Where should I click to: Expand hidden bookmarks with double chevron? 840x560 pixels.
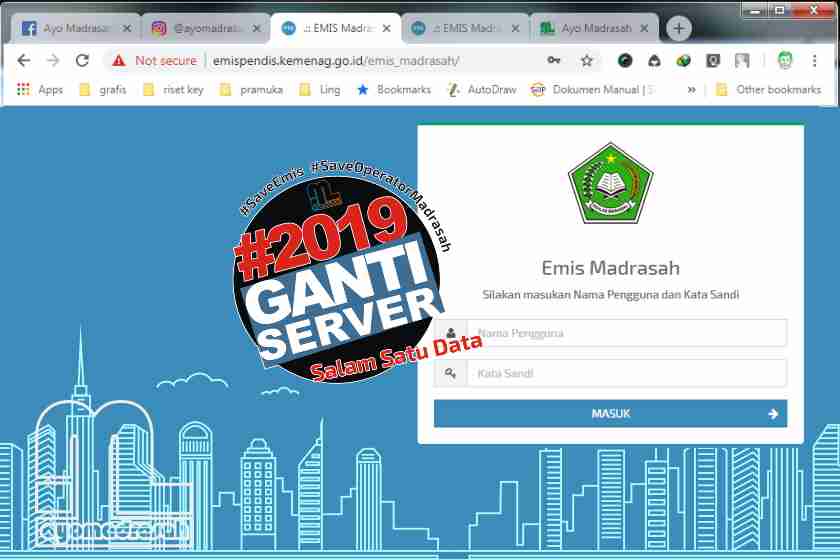[691, 89]
